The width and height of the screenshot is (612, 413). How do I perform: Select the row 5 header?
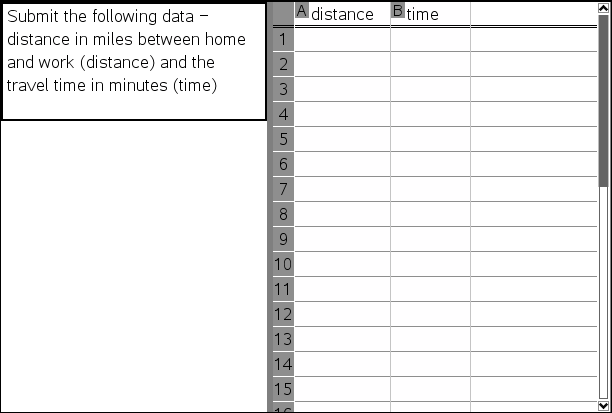283,139
